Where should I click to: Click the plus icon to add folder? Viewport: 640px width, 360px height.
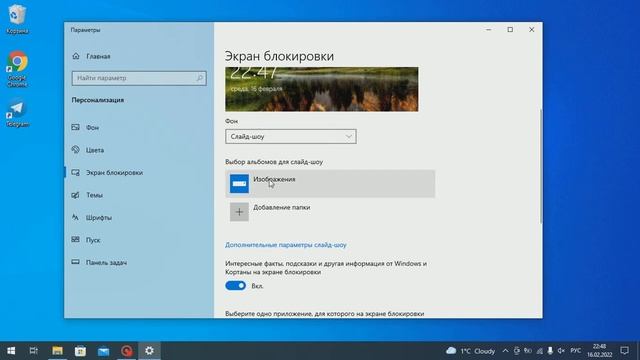[x=239, y=212]
